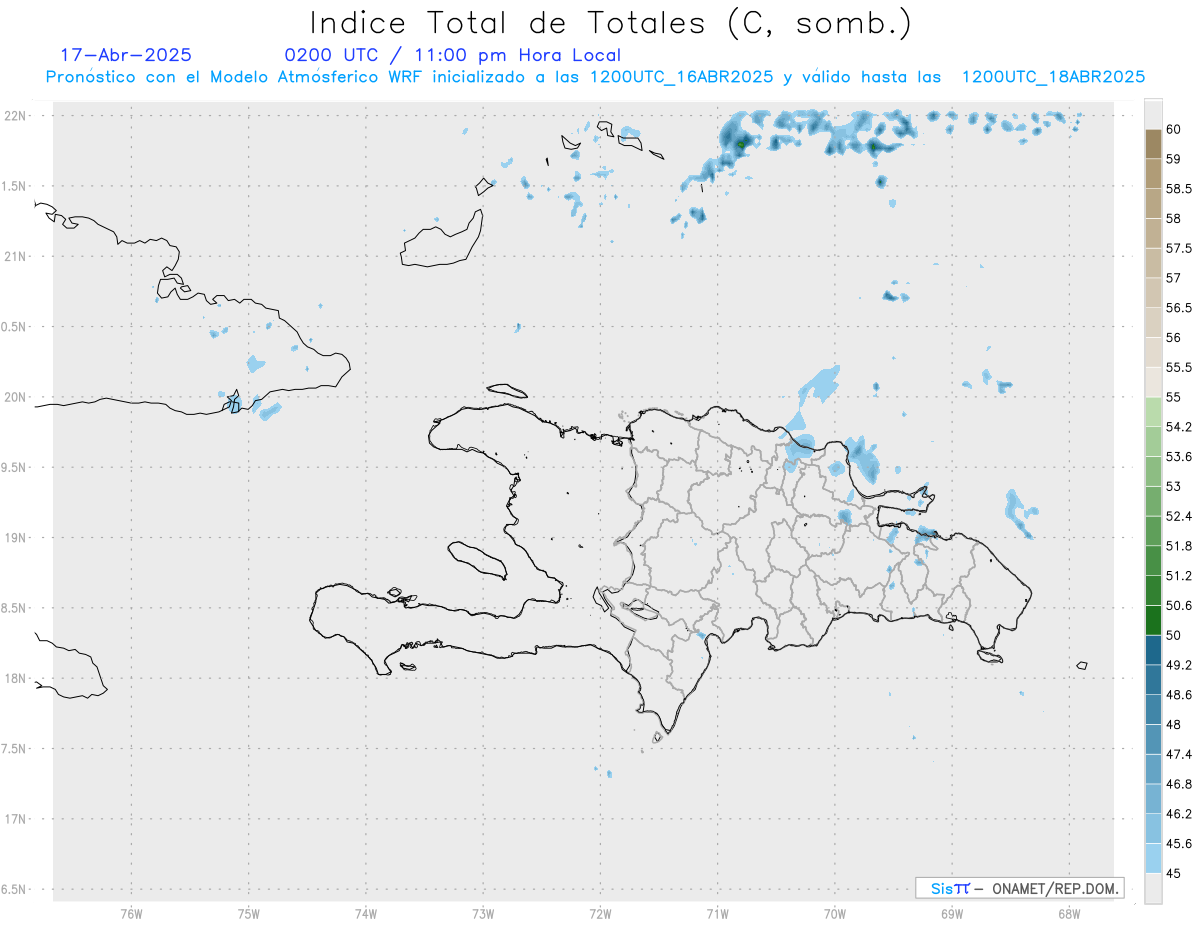Click the time label '0200 UTC / 11:00 pm Hora Local'

[453, 55]
